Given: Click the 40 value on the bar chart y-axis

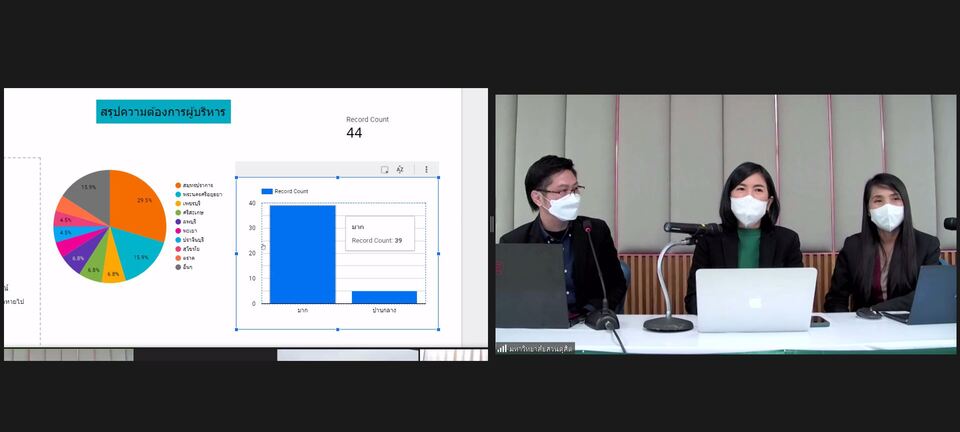Looking at the screenshot, I should pos(252,203).
